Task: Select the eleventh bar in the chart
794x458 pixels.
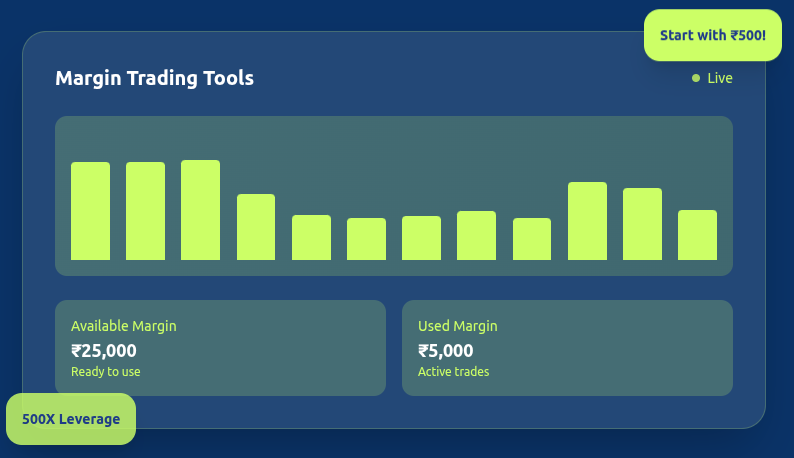Action: (x=642, y=224)
